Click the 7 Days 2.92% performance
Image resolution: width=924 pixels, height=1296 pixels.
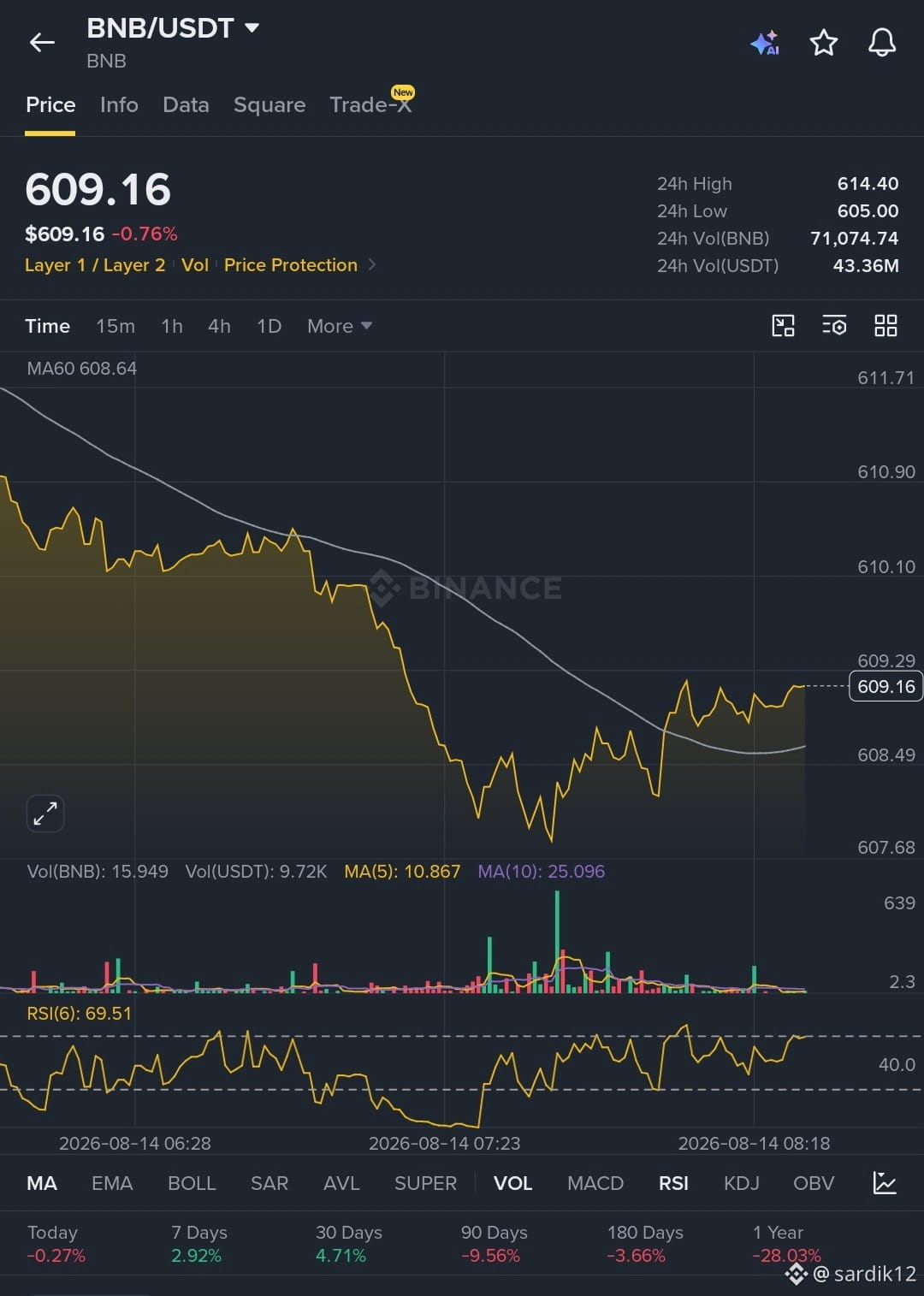point(198,1244)
